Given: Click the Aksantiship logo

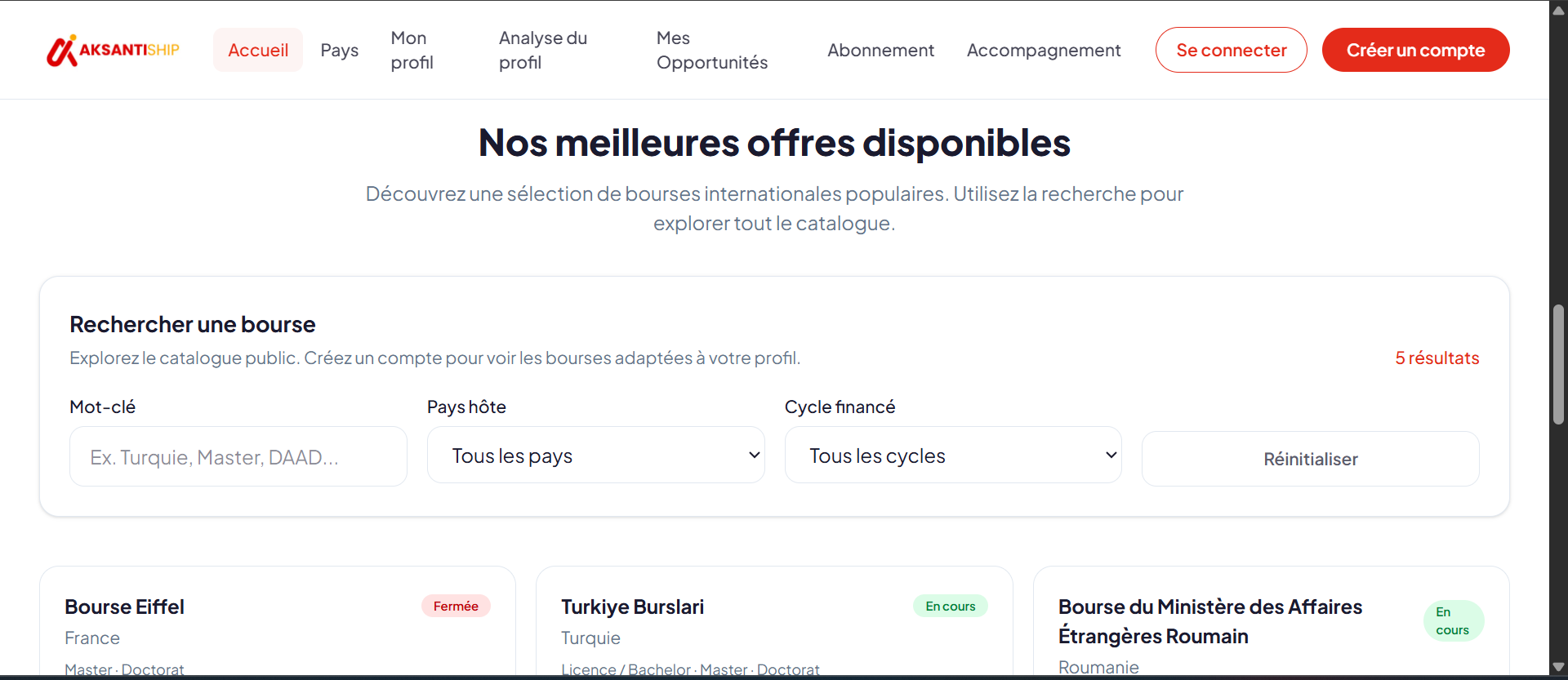Looking at the screenshot, I should (x=113, y=50).
